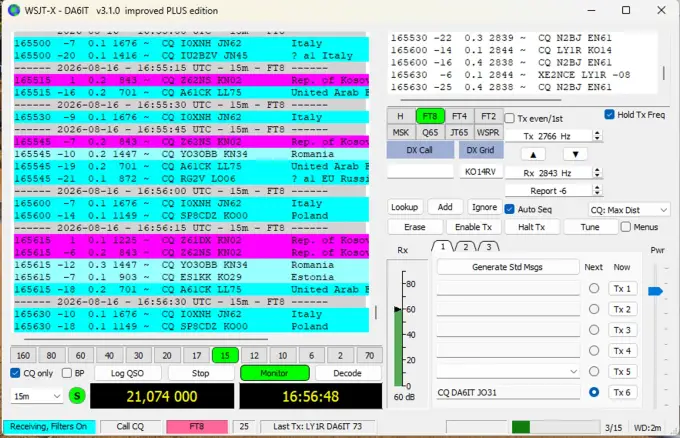This screenshot has width=680, height=438.
Task: Select the Next radio for Tx 3
Action: [594, 330]
